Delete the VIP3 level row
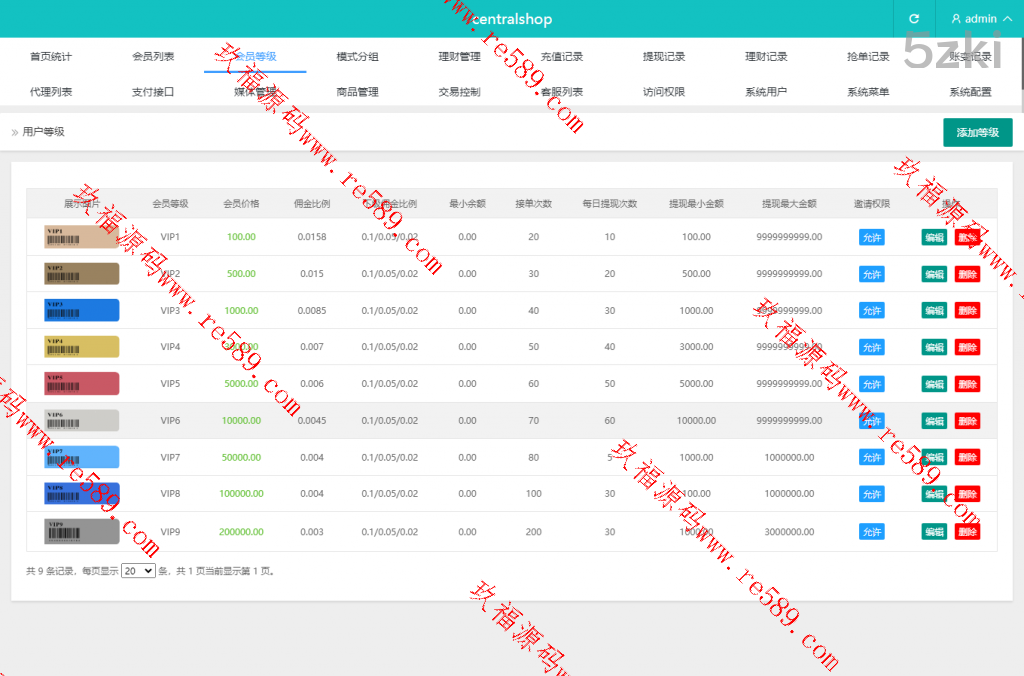The height and width of the screenshot is (676, 1024). point(967,311)
